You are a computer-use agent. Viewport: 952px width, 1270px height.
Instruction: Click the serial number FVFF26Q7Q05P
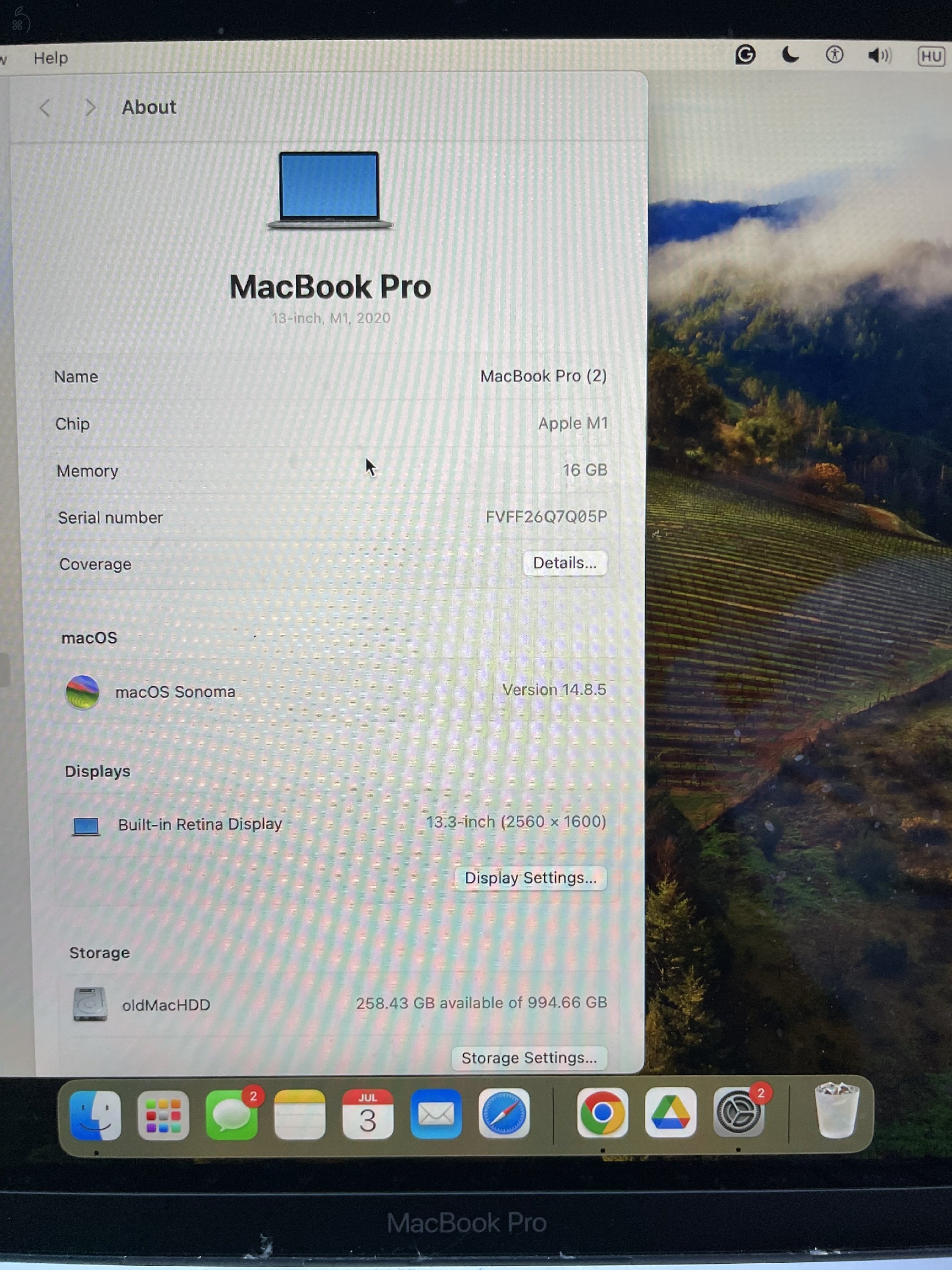[x=546, y=517]
